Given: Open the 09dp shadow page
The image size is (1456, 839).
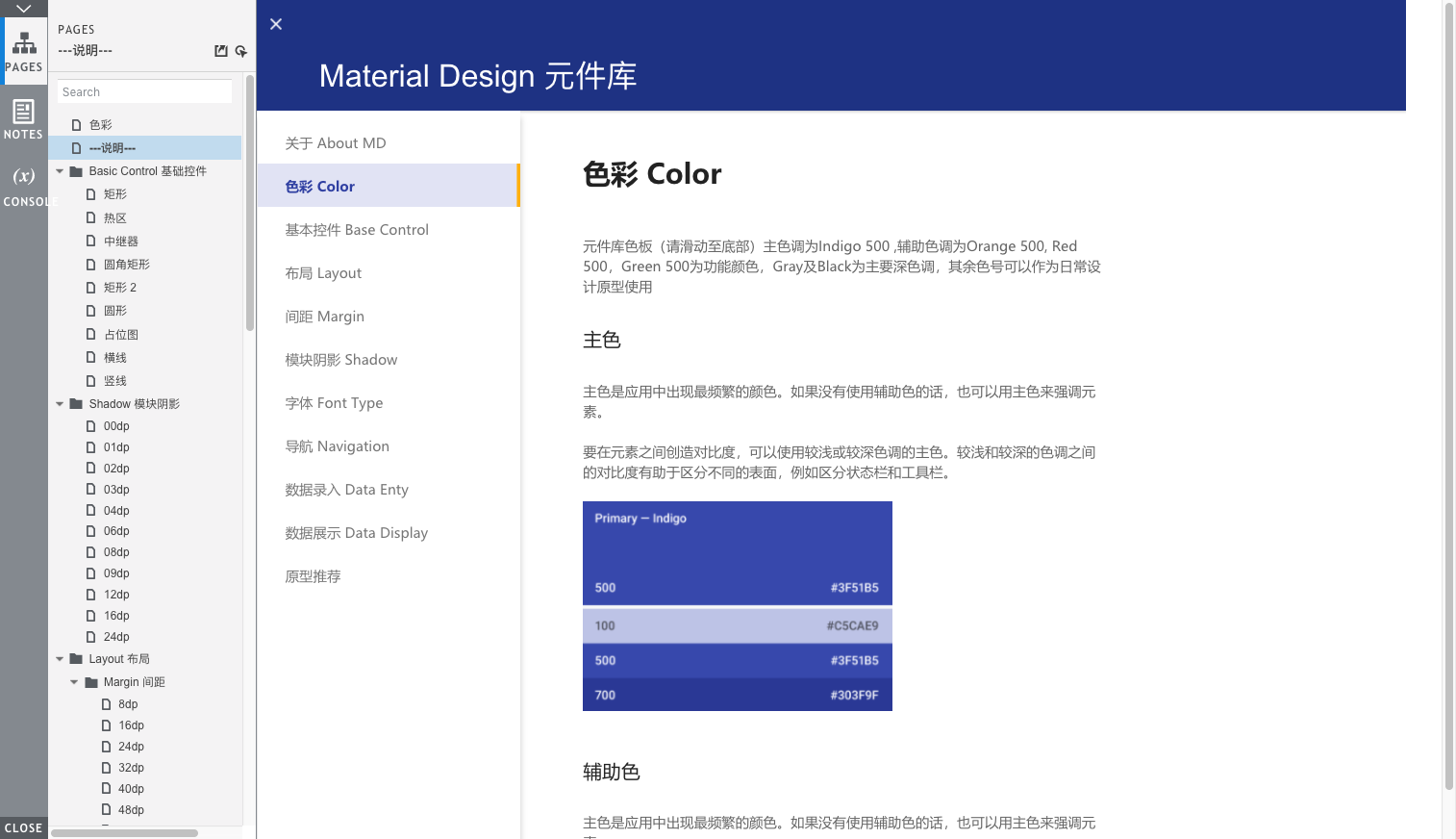Looking at the screenshot, I should tap(115, 573).
